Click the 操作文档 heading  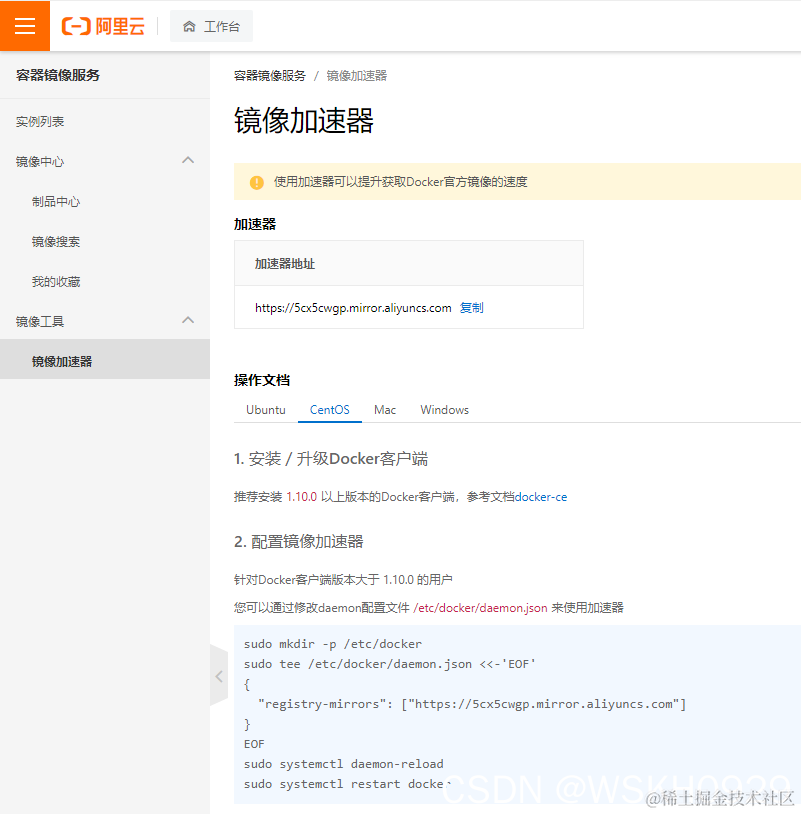point(262,380)
